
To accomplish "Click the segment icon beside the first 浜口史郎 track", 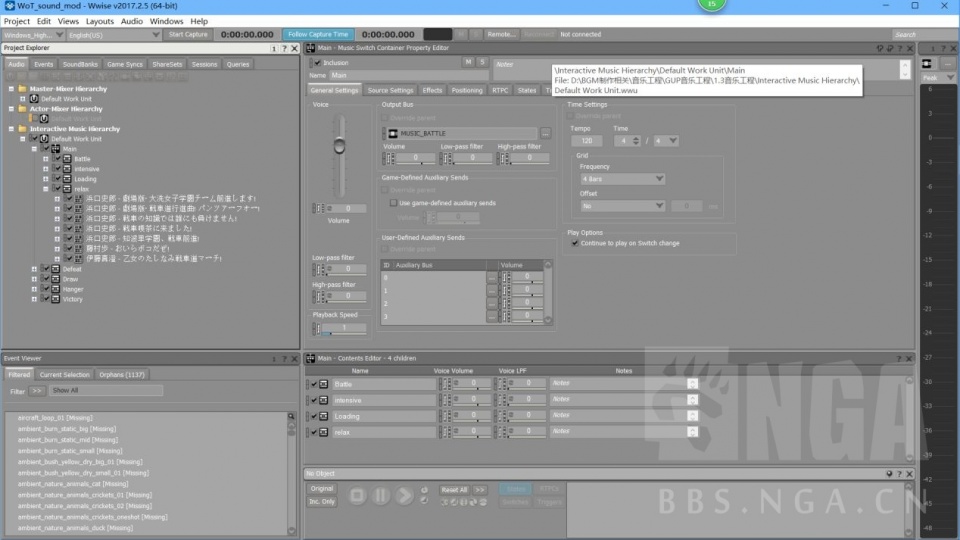I will [x=78, y=198].
